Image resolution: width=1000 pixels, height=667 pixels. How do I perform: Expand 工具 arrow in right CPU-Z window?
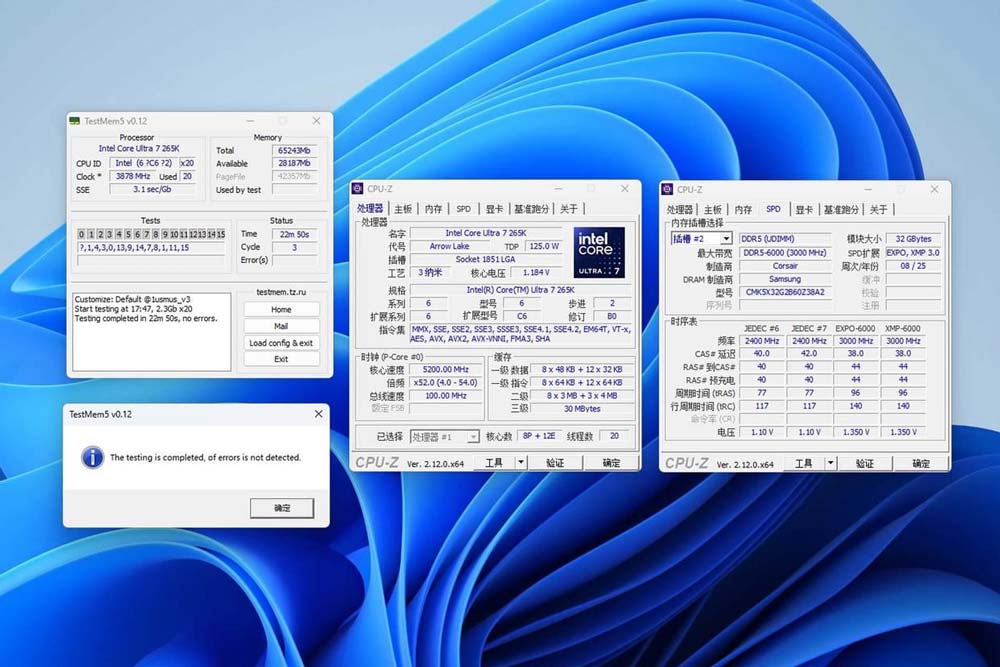tap(831, 463)
